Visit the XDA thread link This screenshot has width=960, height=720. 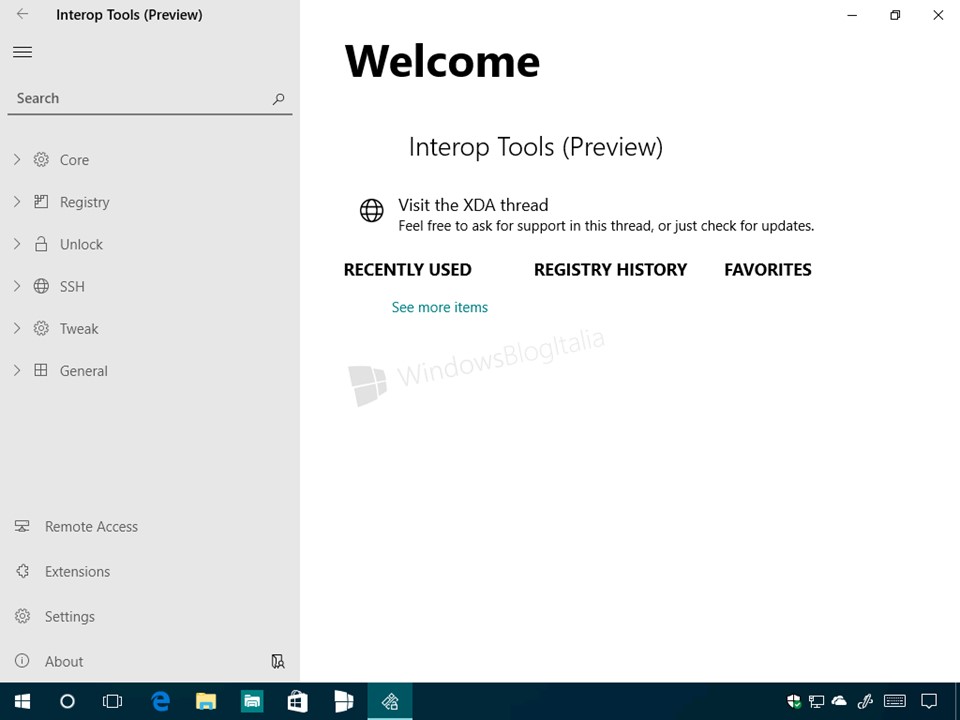coord(473,205)
